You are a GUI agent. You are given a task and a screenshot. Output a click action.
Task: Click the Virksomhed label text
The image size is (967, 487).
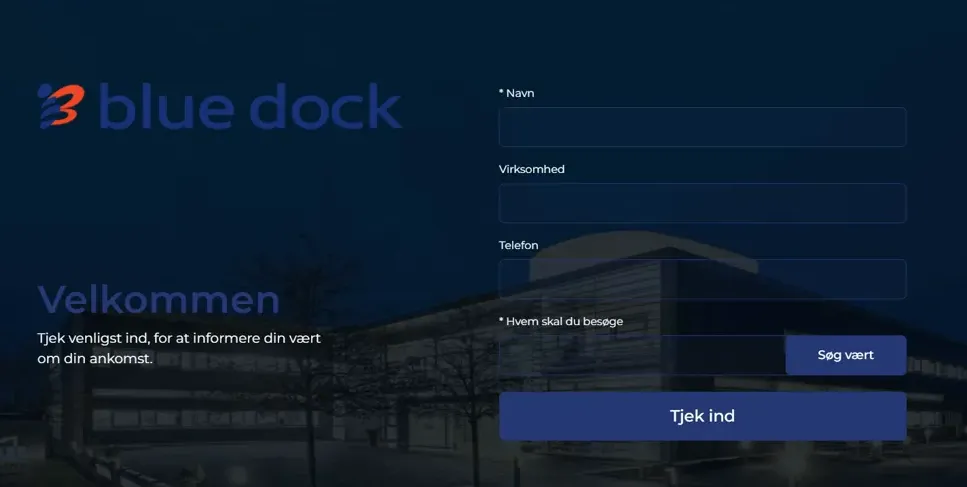[532, 169]
